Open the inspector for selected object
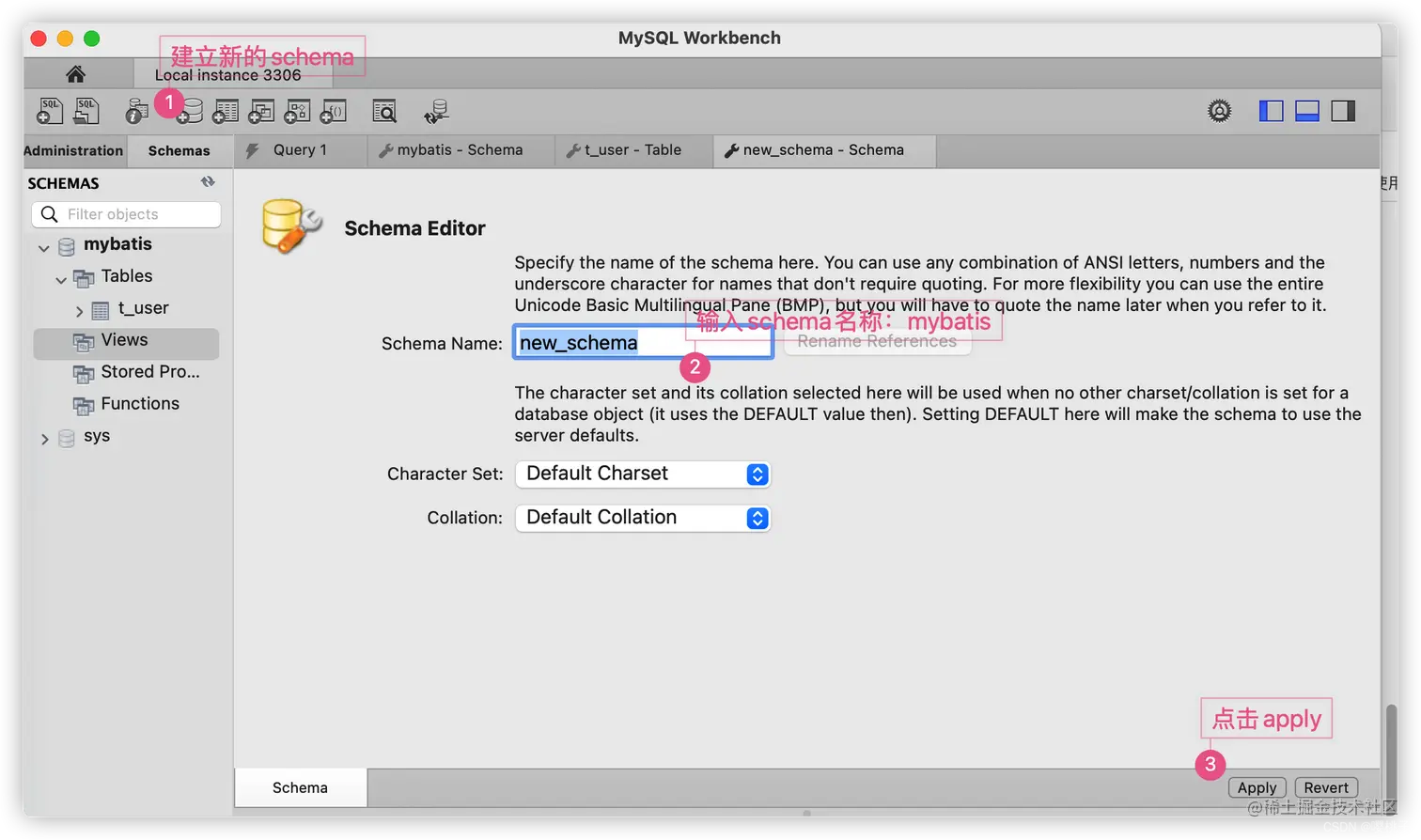The height and width of the screenshot is (840, 1421). click(x=136, y=112)
